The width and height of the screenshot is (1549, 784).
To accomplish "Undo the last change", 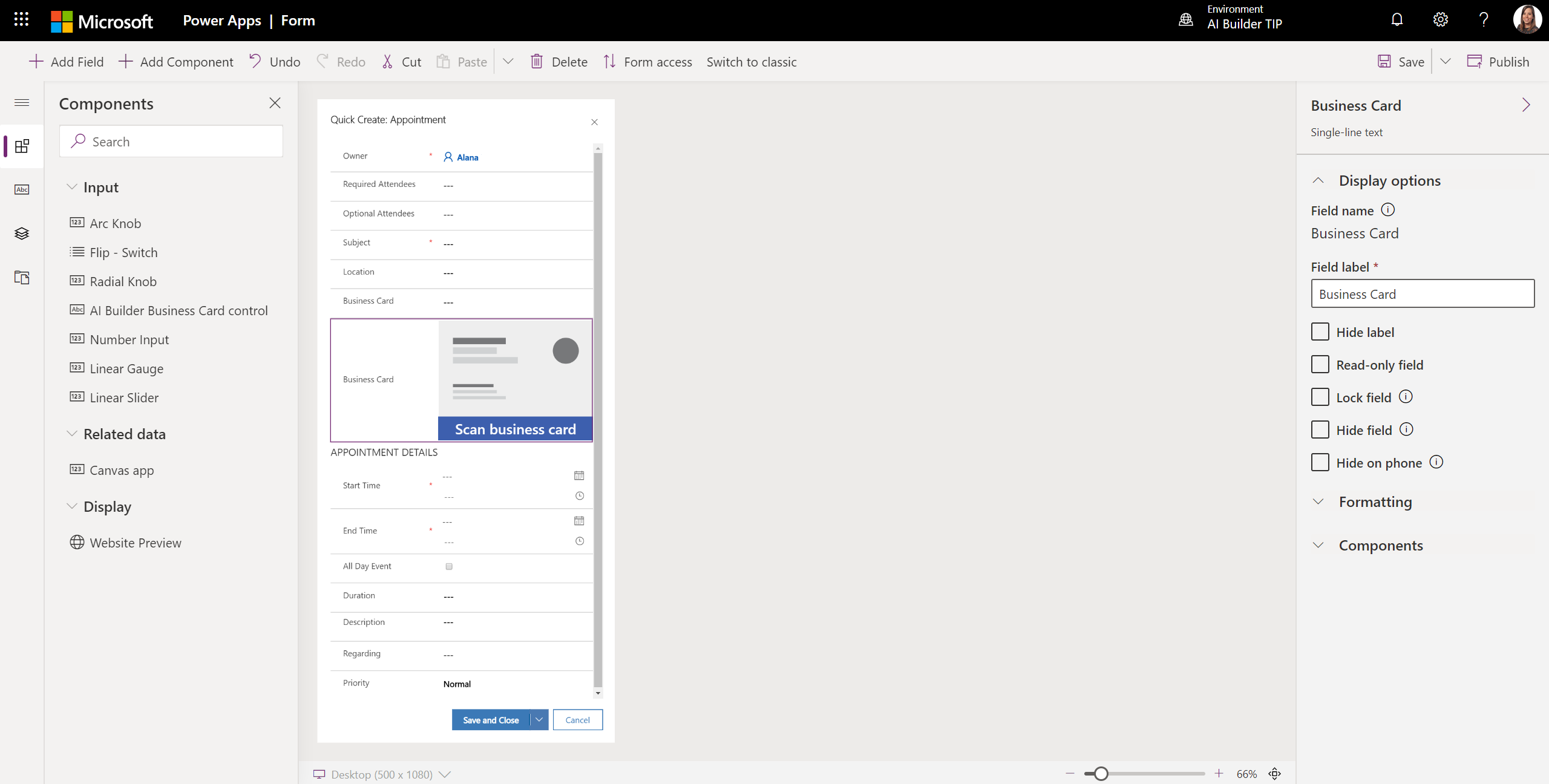I will click(x=274, y=62).
